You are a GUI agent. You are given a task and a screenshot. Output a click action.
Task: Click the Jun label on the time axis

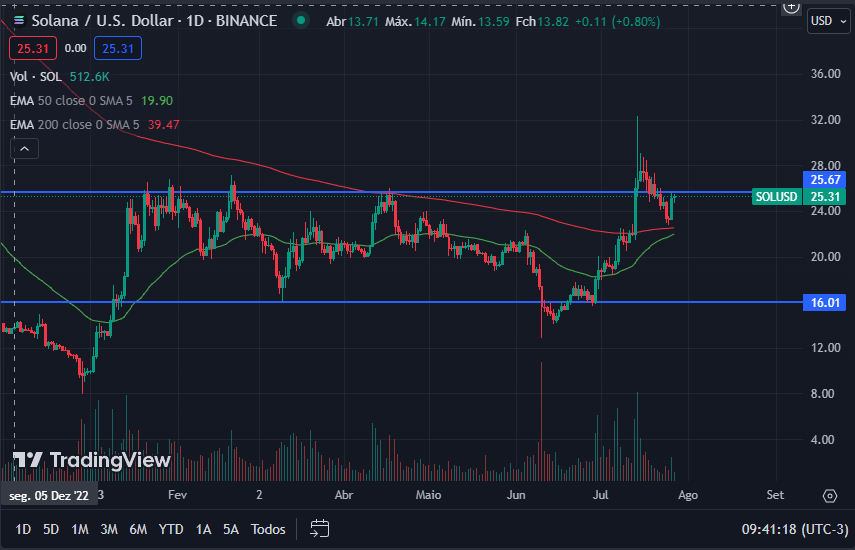tap(516, 495)
